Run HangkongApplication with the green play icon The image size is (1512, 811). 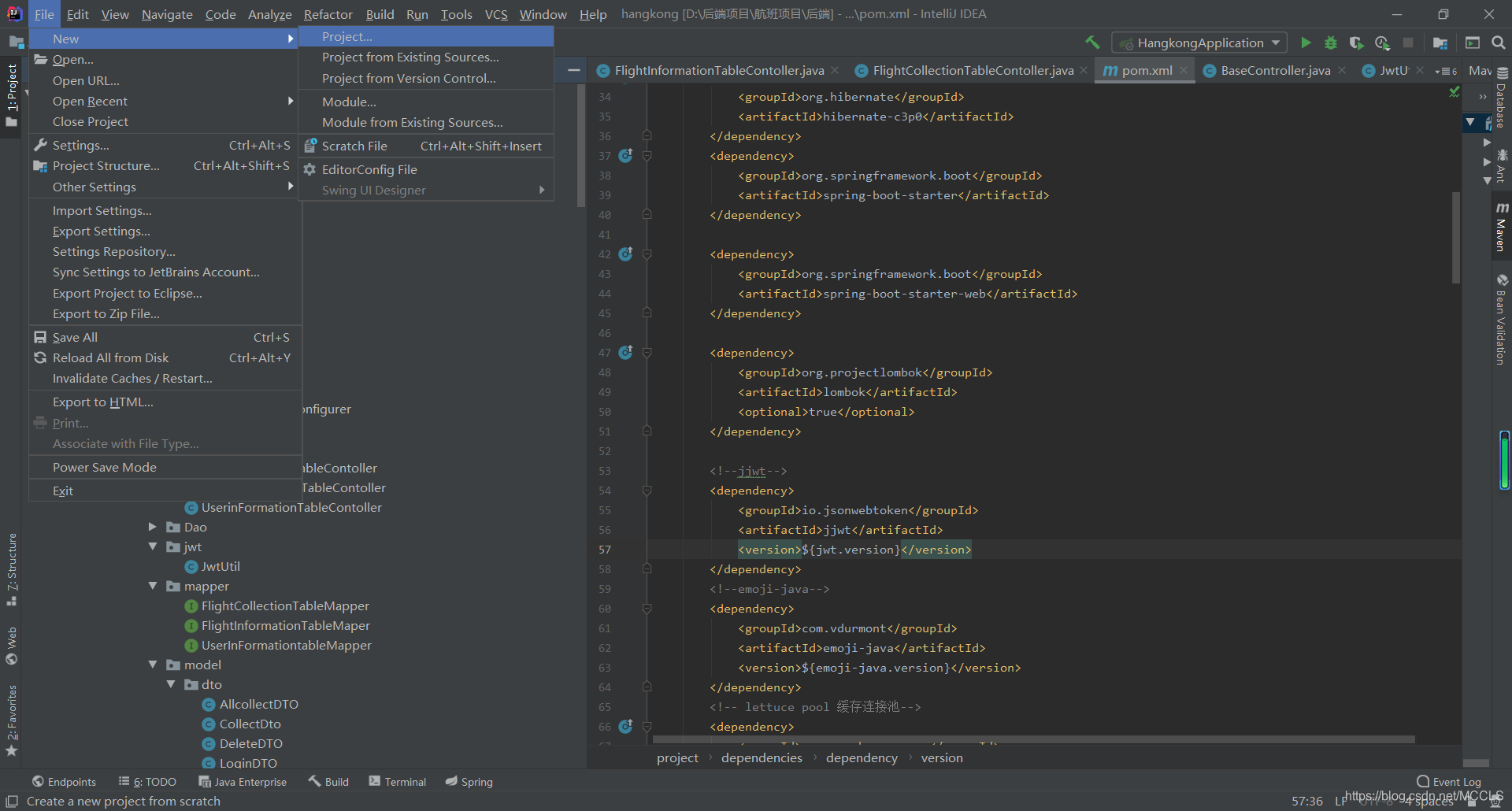pos(1306,43)
